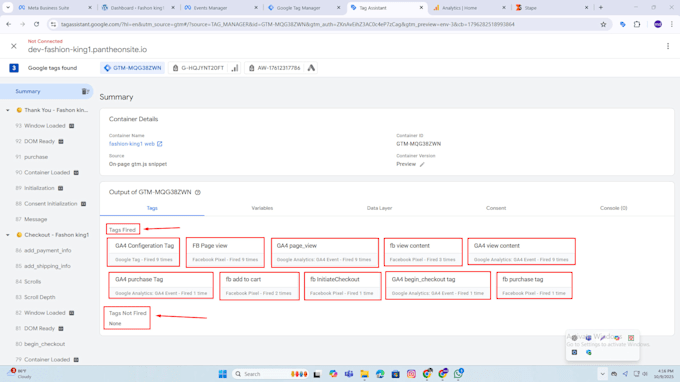Switch to the Consent tab
This screenshot has width=680, height=382.
coord(496,208)
